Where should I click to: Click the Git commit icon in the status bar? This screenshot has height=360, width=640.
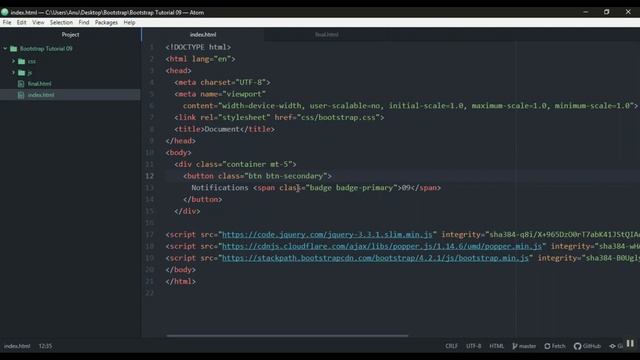pyautogui.click(x=612, y=346)
